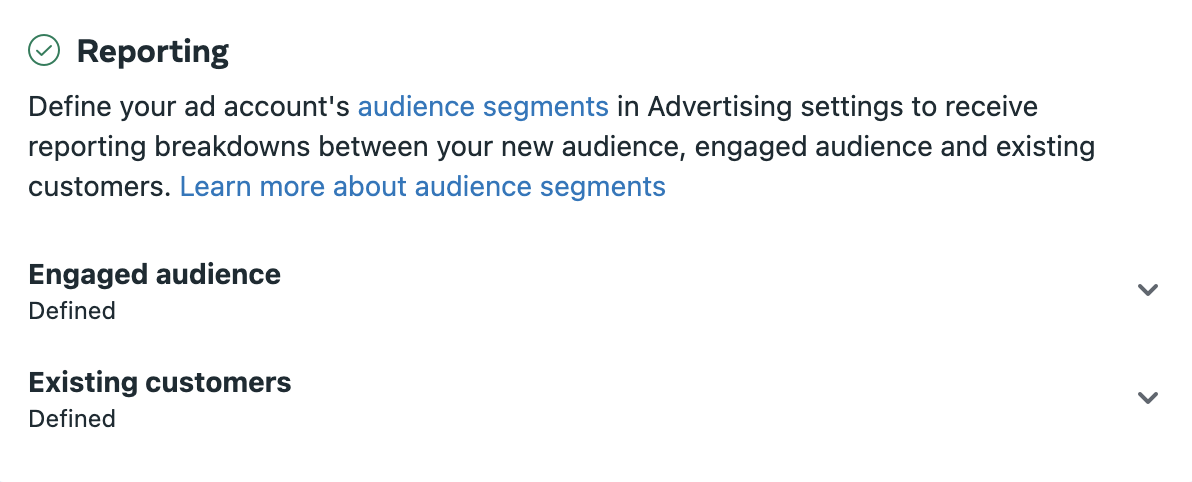Open Learn more about audience segments
The image size is (1192, 482).
point(423,186)
